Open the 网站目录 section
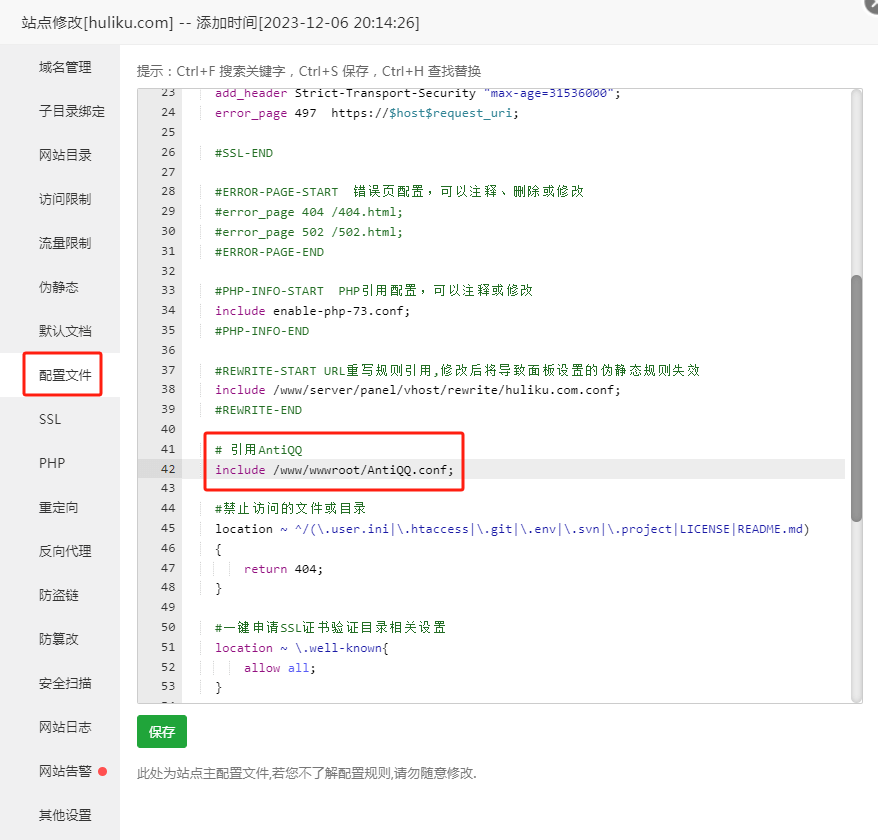 click(x=65, y=155)
